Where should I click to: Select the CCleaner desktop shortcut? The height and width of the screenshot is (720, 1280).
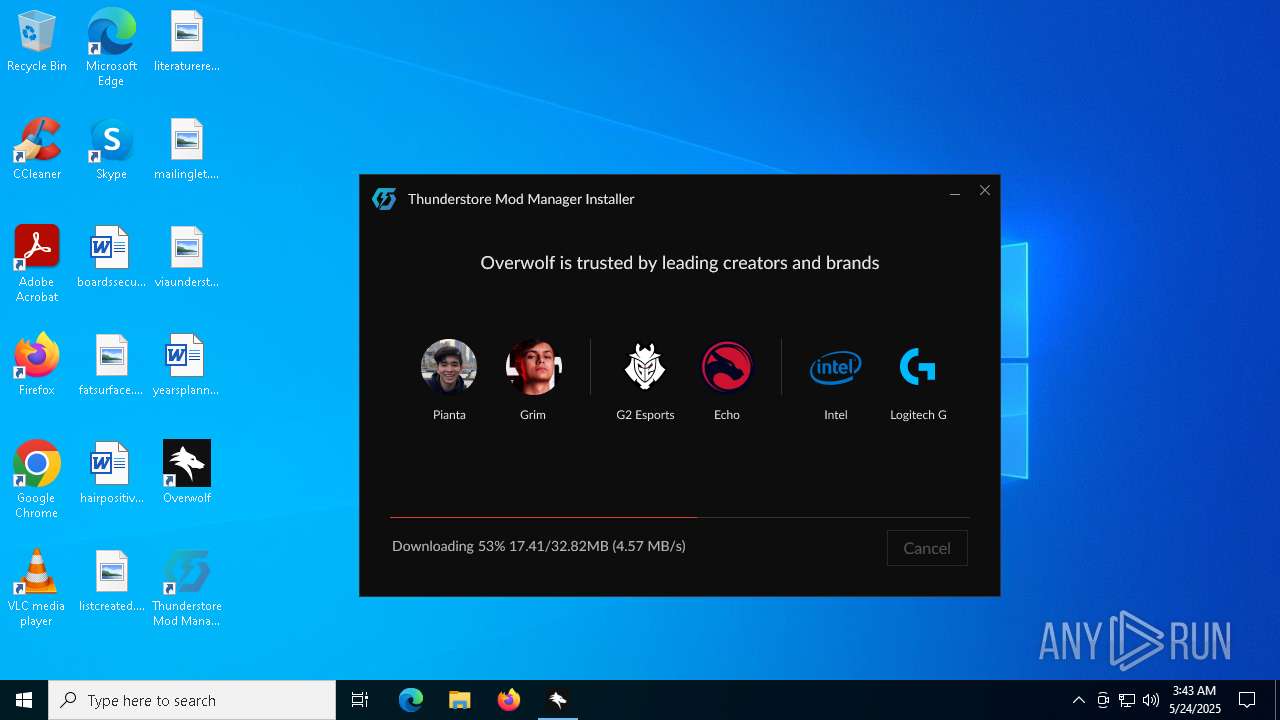37,149
